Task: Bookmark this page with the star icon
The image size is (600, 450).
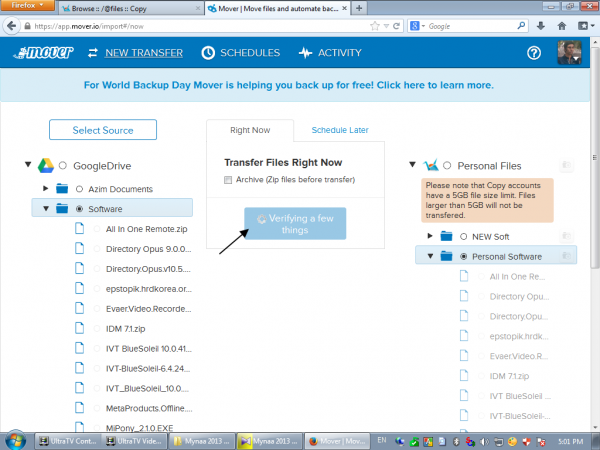Action: (375, 26)
